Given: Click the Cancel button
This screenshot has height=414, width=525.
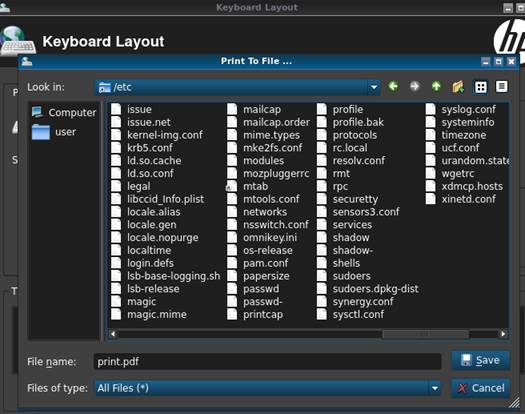Looking at the screenshot, I should tap(481, 388).
